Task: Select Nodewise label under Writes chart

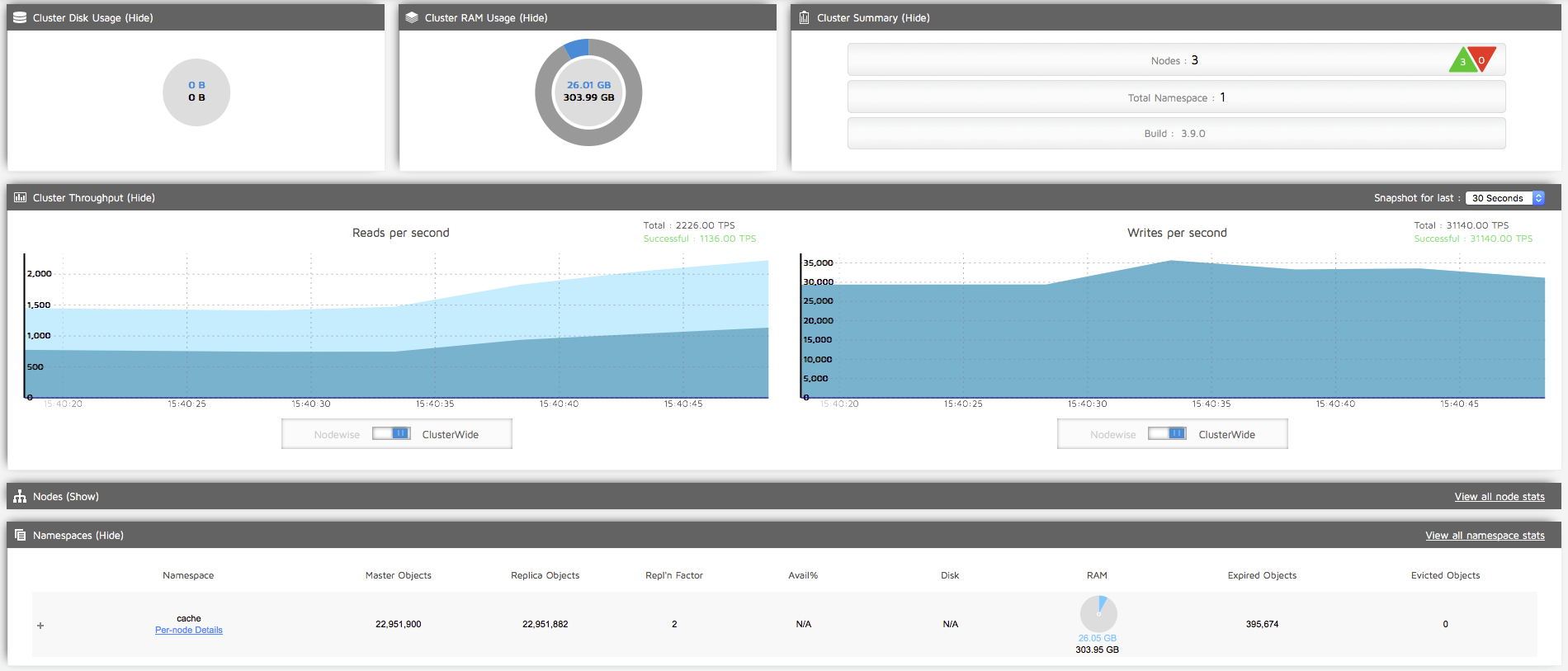Action: coord(1112,434)
